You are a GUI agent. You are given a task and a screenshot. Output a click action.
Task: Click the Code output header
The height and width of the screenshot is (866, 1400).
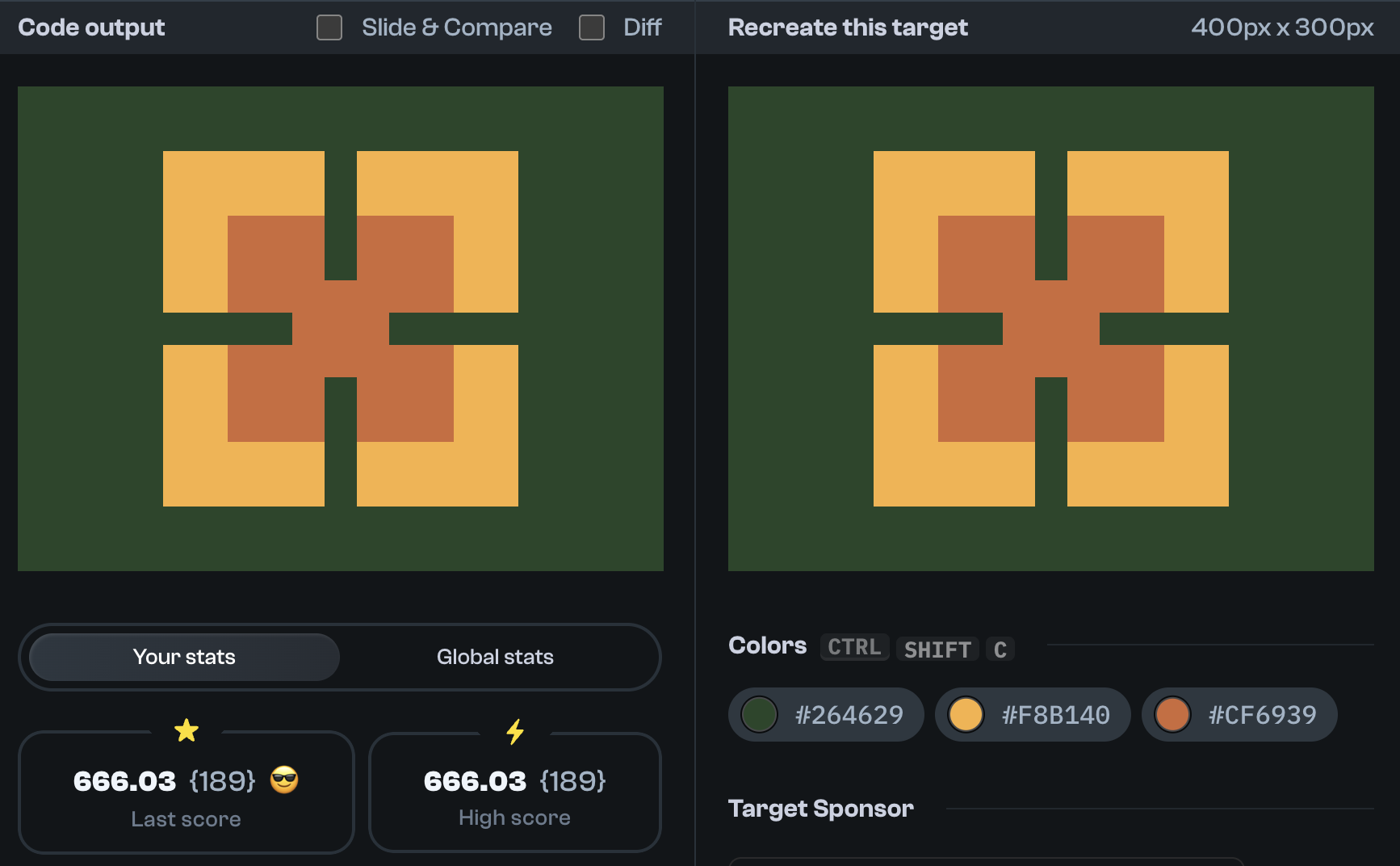click(91, 27)
